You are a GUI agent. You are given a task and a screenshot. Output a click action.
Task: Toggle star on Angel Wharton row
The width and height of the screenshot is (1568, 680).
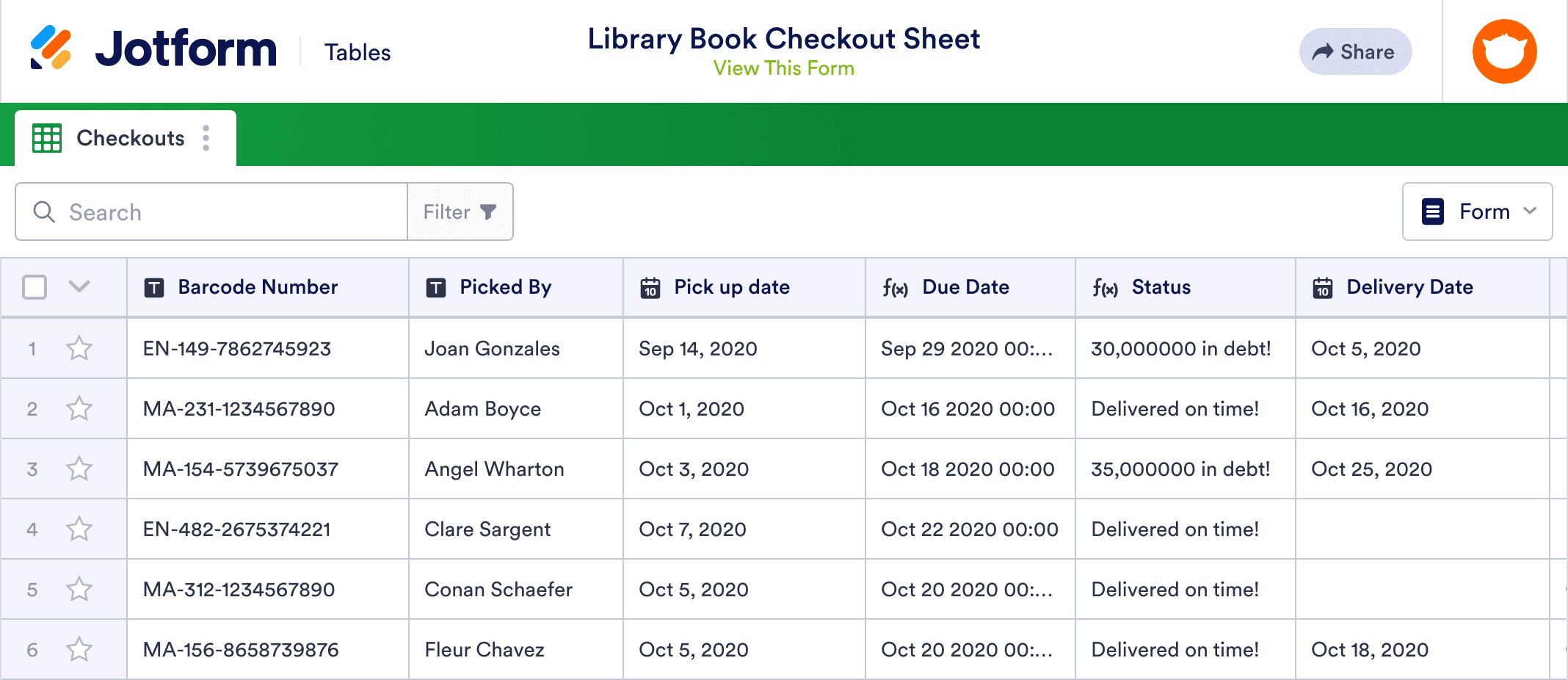pos(79,469)
